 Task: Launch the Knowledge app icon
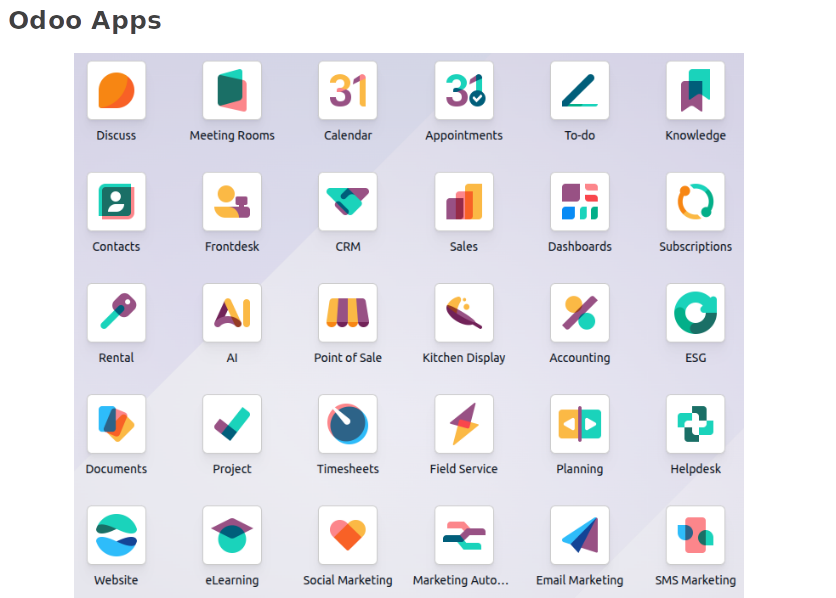coord(696,91)
